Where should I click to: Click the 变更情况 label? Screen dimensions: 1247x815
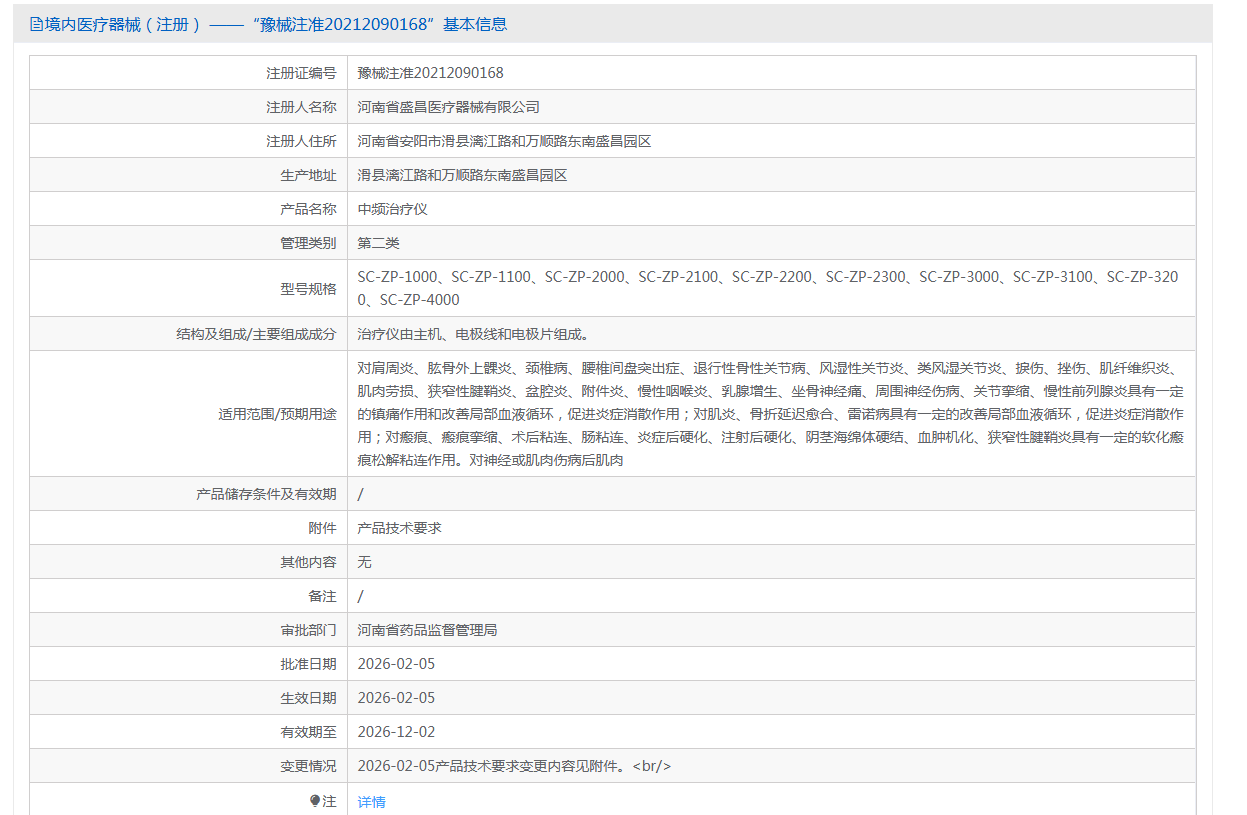[308, 766]
